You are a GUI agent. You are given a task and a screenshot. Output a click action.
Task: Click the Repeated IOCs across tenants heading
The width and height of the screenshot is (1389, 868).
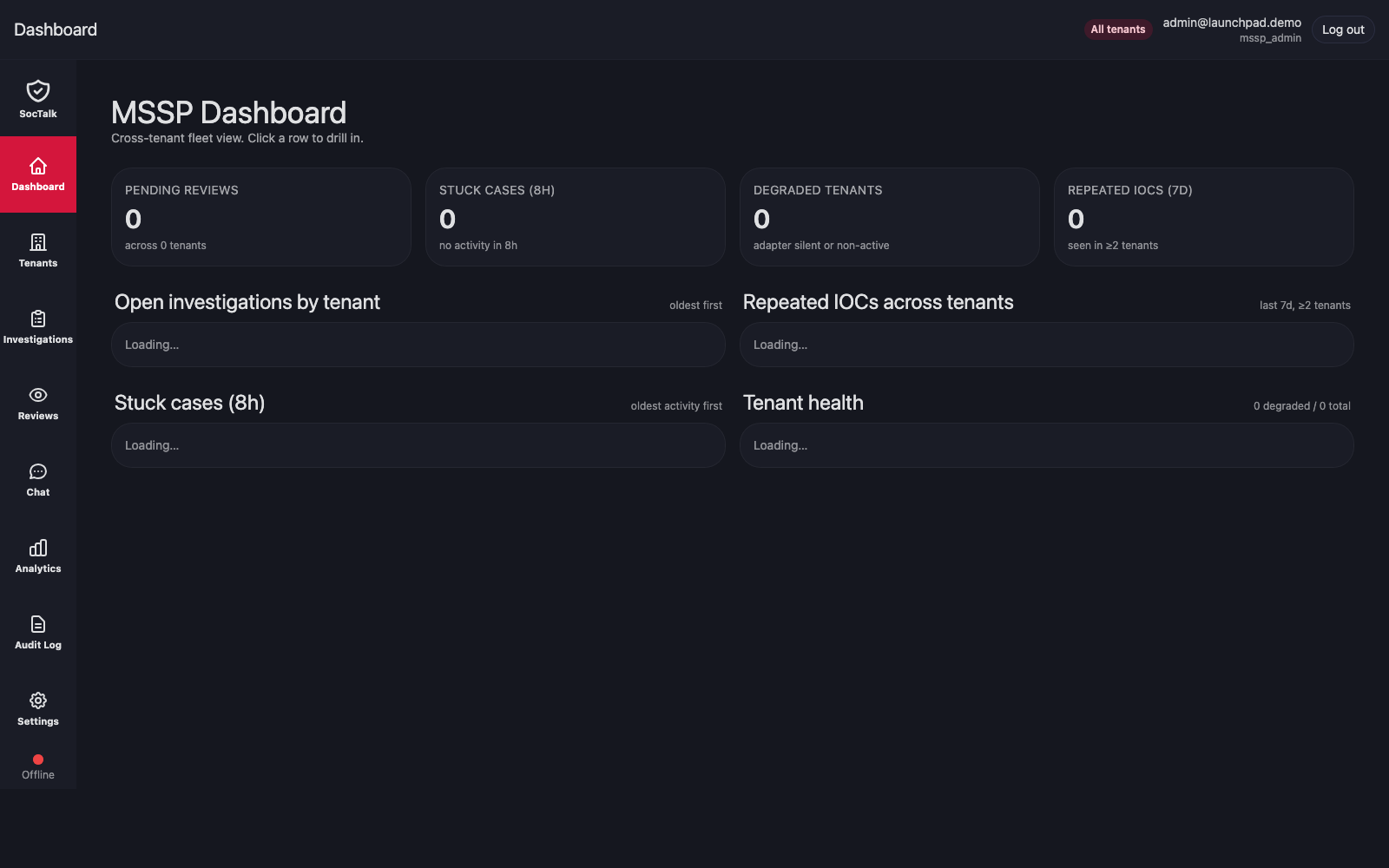pos(879,302)
